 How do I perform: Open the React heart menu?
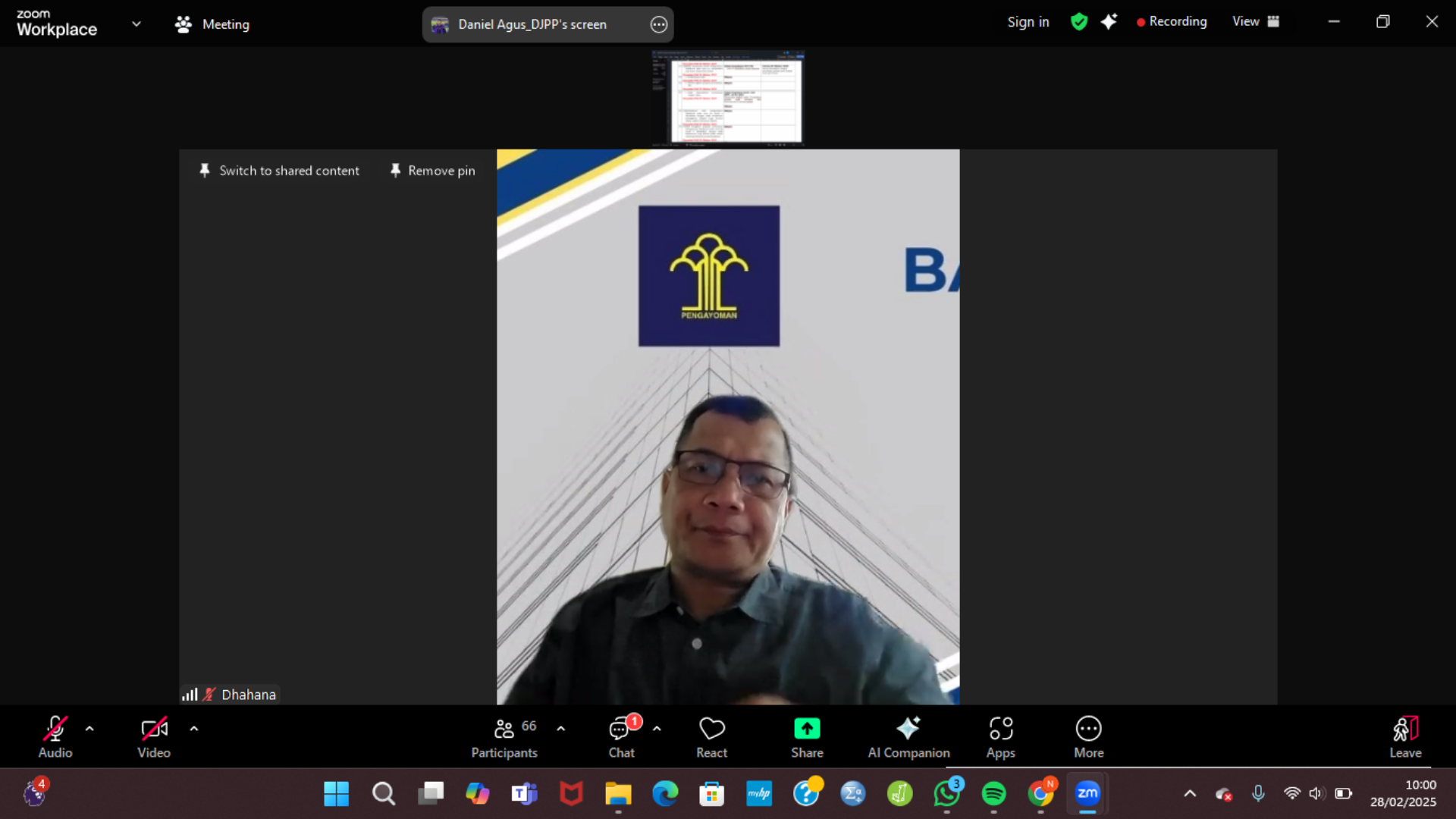click(x=711, y=736)
